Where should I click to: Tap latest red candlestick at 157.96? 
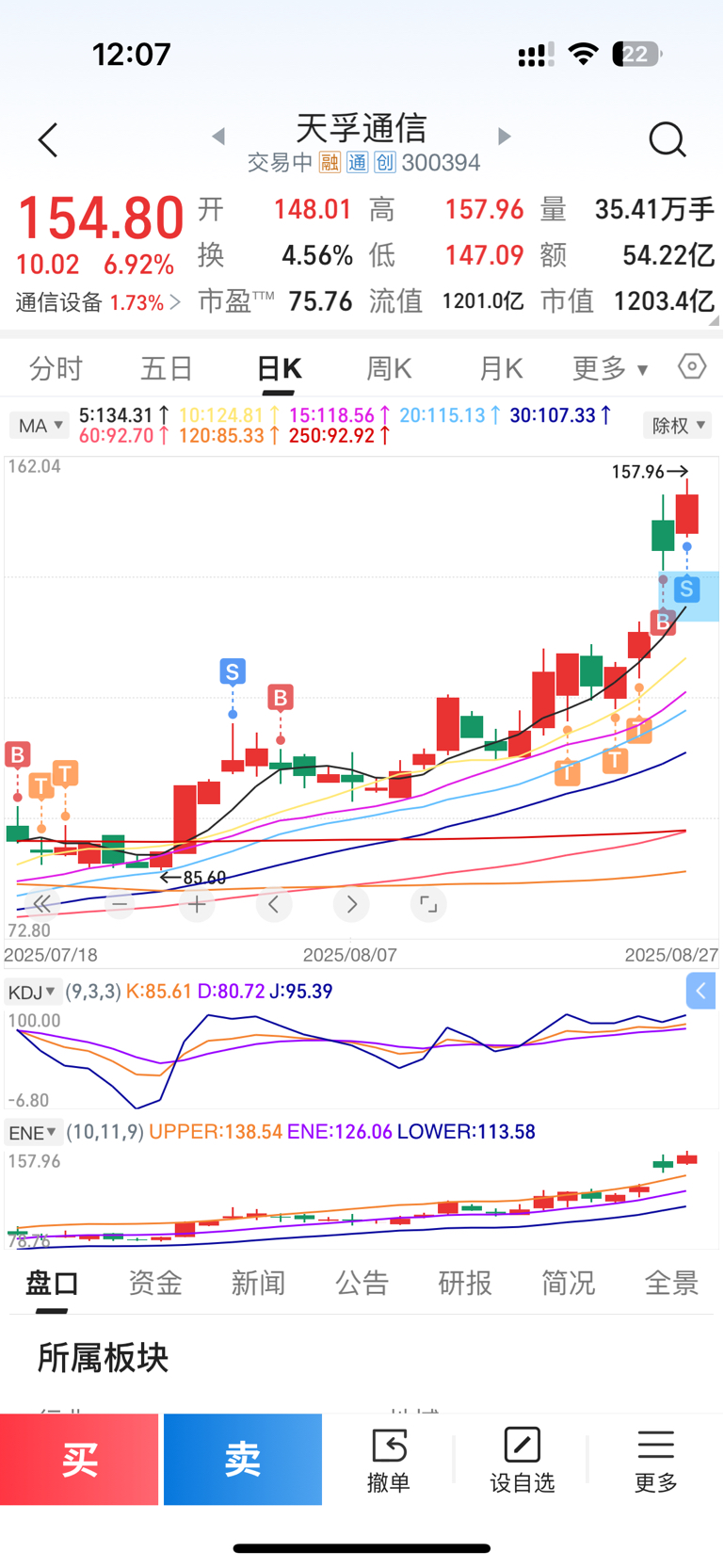pyautogui.click(x=686, y=514)
